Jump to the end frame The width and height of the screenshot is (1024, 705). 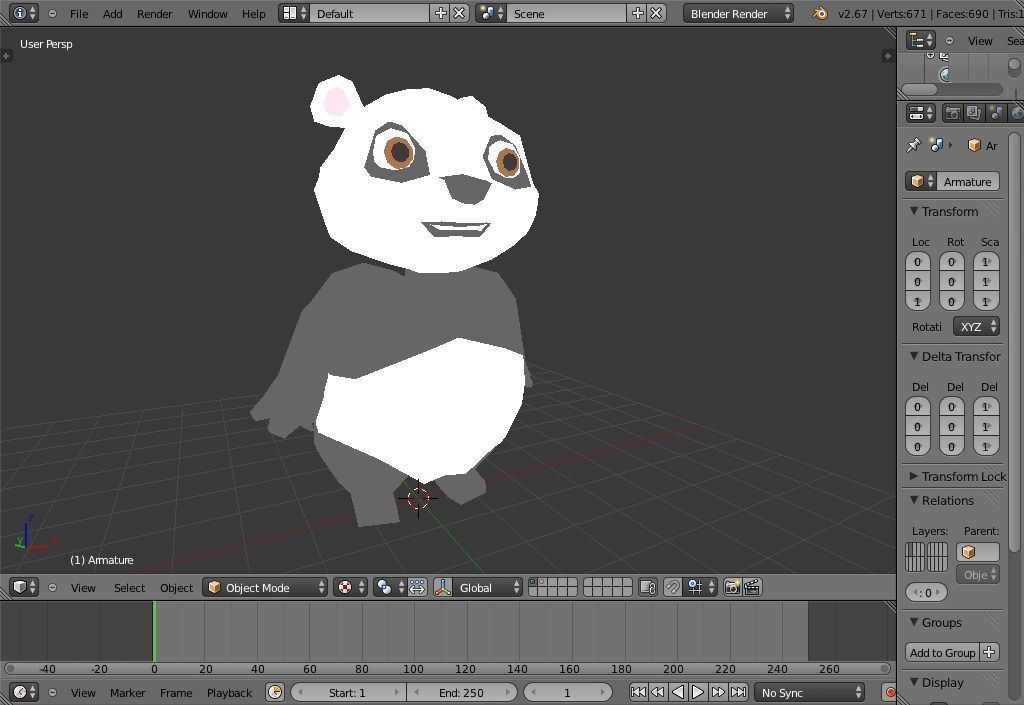click(x=739, y=692)
